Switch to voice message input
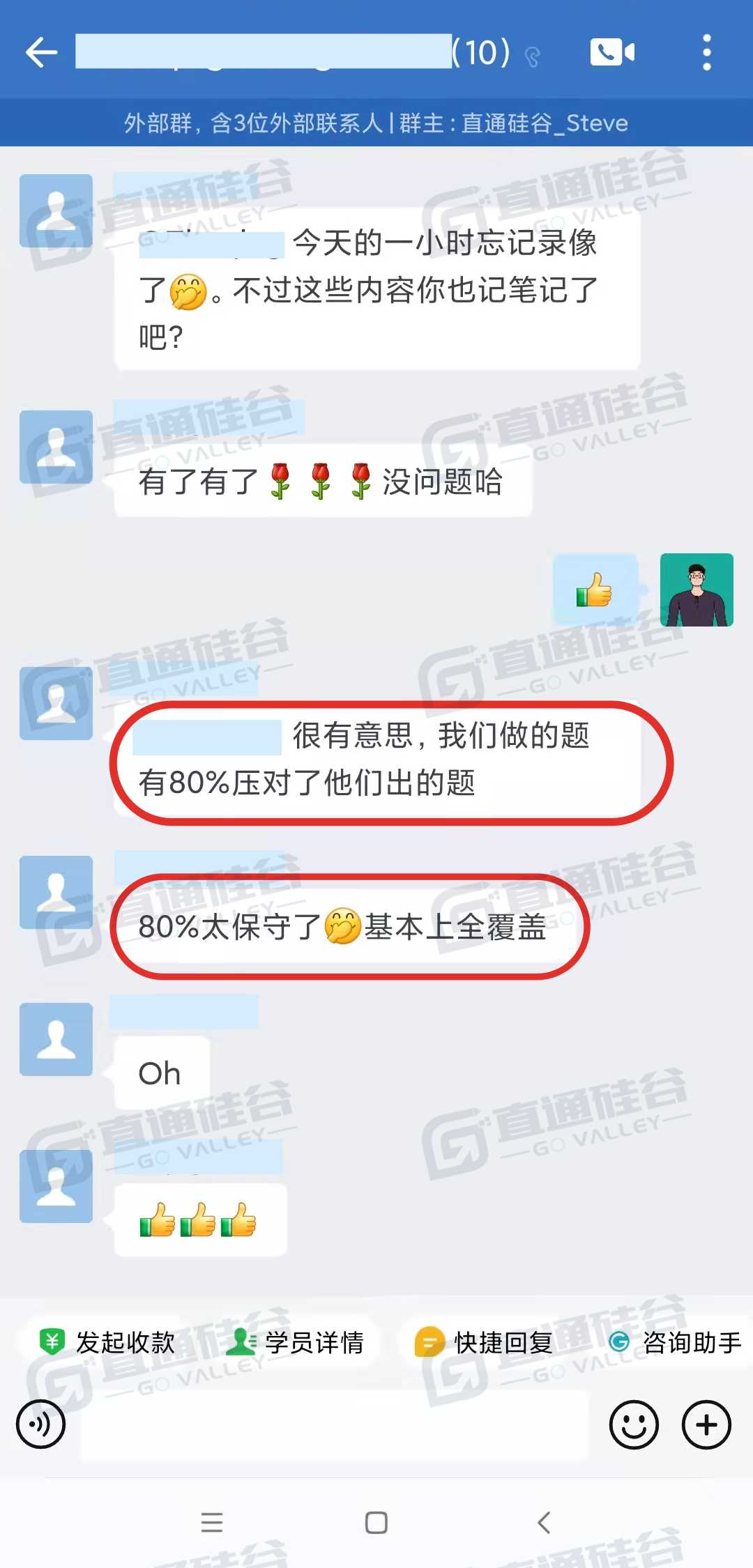This screenshot has height=1568, width=753. tap(40, 1424)
